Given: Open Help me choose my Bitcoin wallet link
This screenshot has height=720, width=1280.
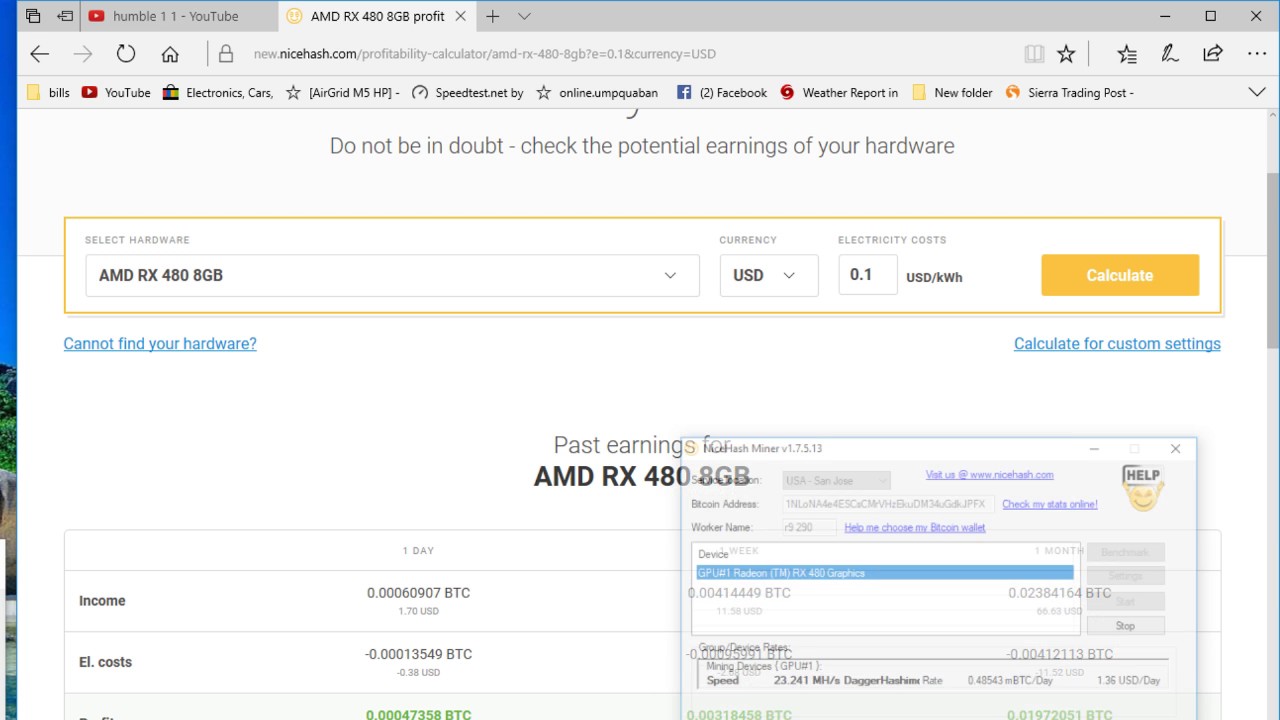Looking at the screenshot, I should point(915,527).
